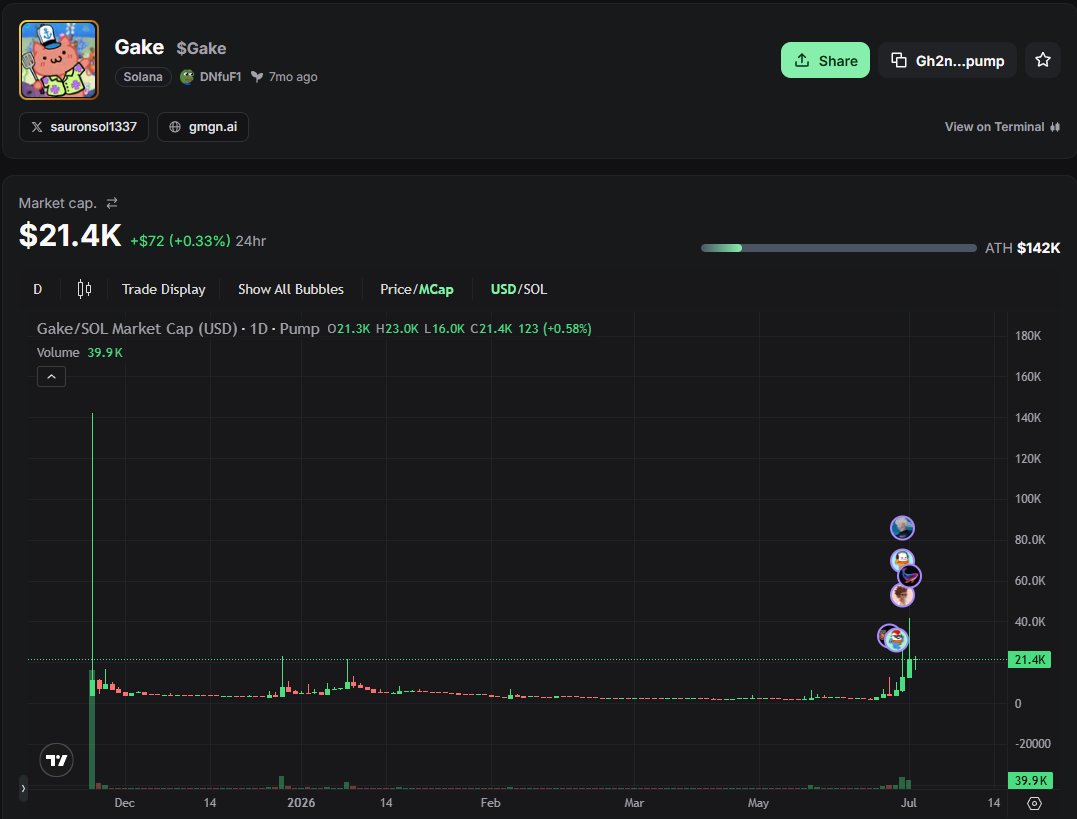Switch chart to MCap mode

tap(435, 289)
